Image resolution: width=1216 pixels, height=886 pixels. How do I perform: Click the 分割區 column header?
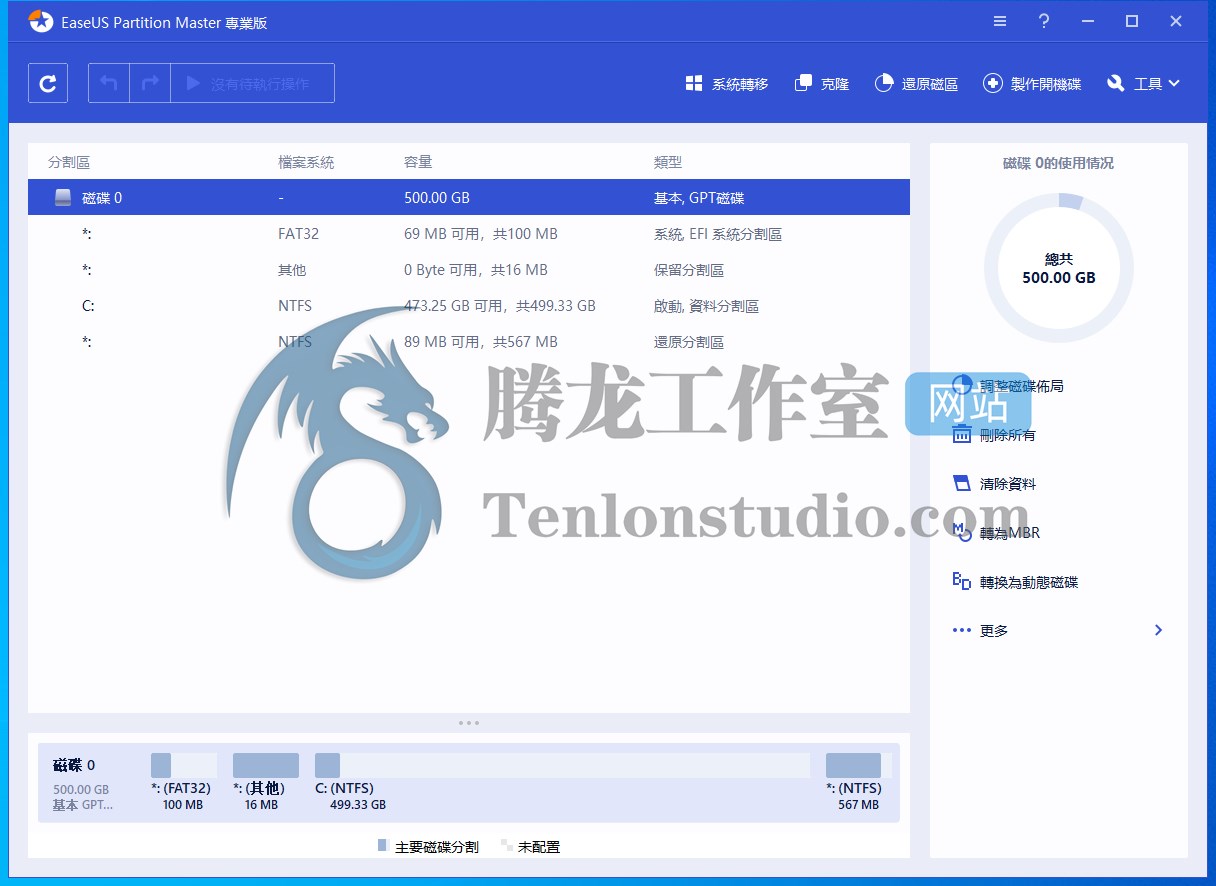point(69,162)
